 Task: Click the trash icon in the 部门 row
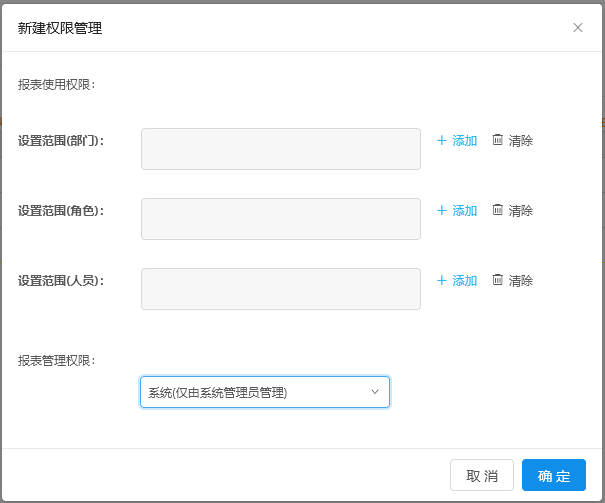tap(498, 141)
